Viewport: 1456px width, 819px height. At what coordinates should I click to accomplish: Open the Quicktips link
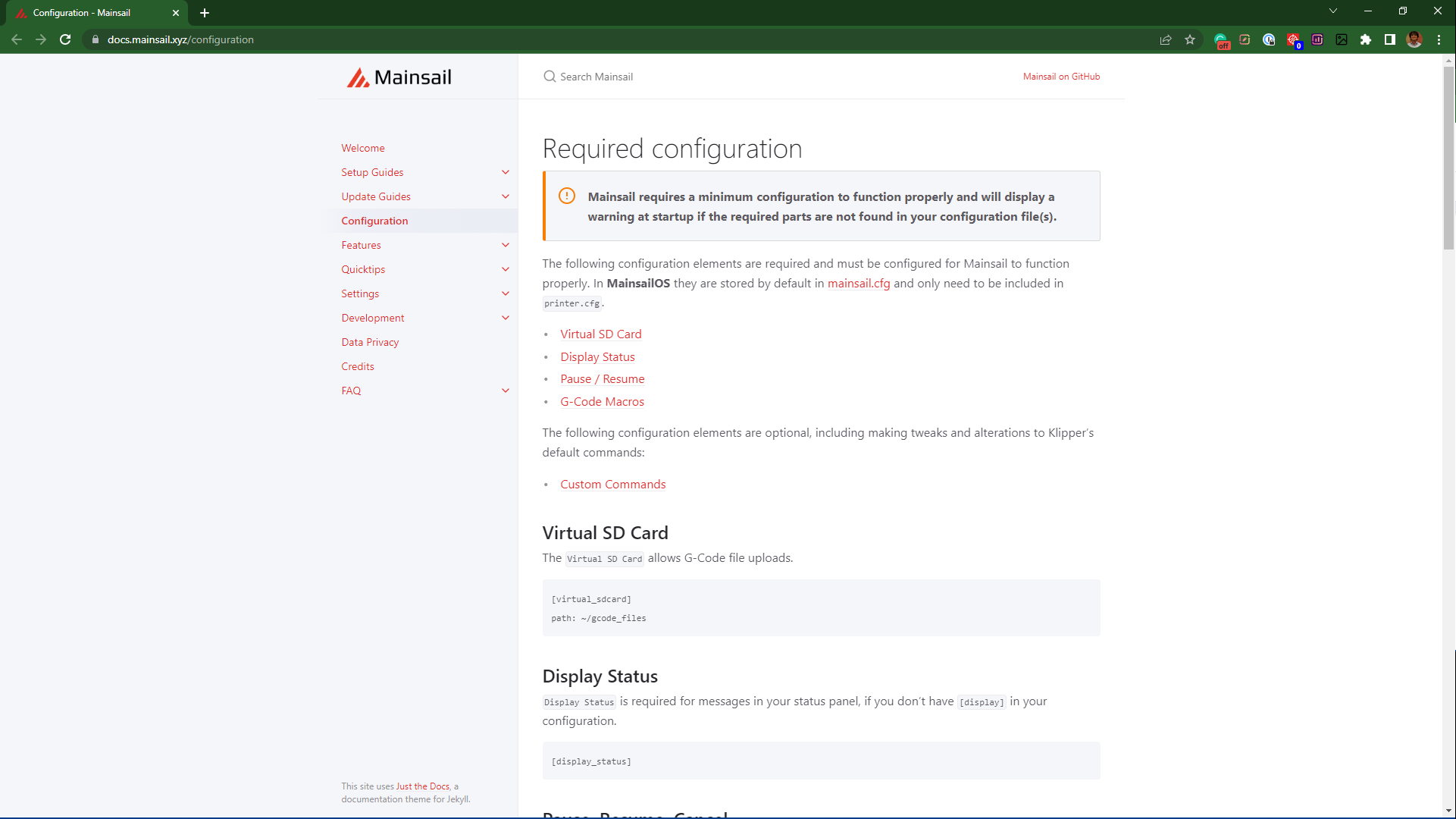pos(363,269)
